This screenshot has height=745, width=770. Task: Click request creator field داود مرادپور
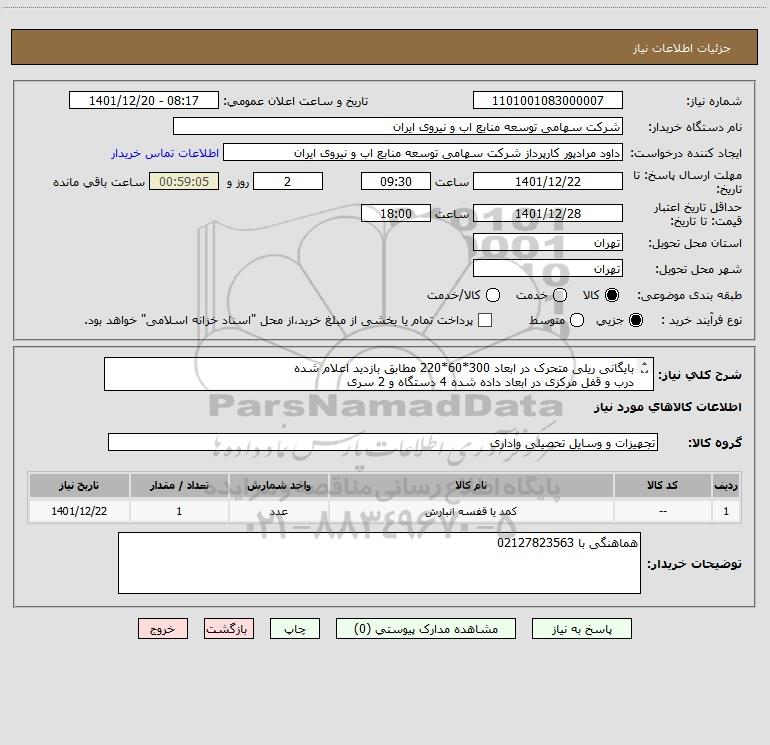pos(423,153)
